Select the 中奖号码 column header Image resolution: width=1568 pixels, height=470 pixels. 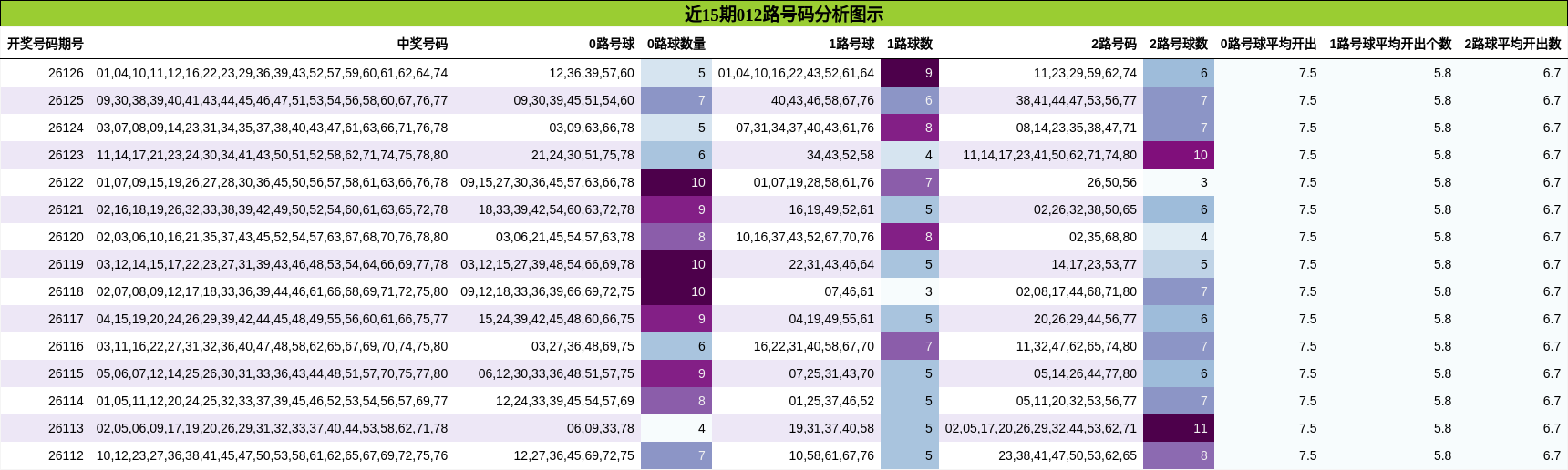422,44
